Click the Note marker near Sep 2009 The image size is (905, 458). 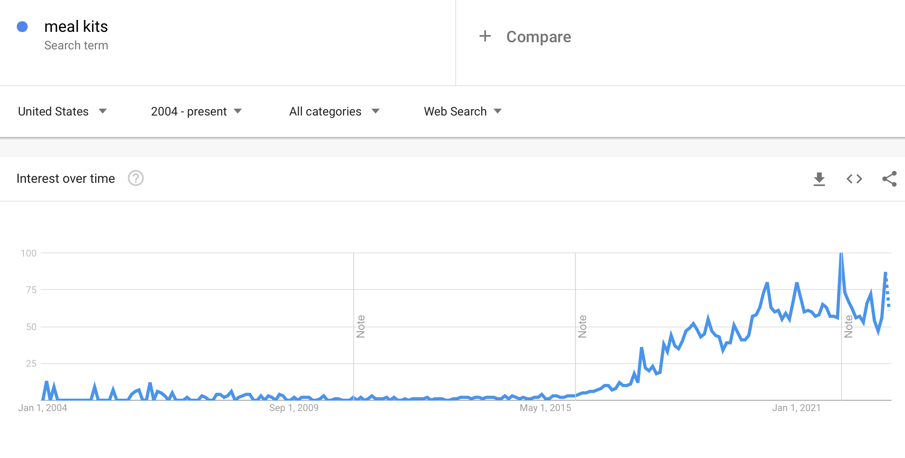(361, 326)
